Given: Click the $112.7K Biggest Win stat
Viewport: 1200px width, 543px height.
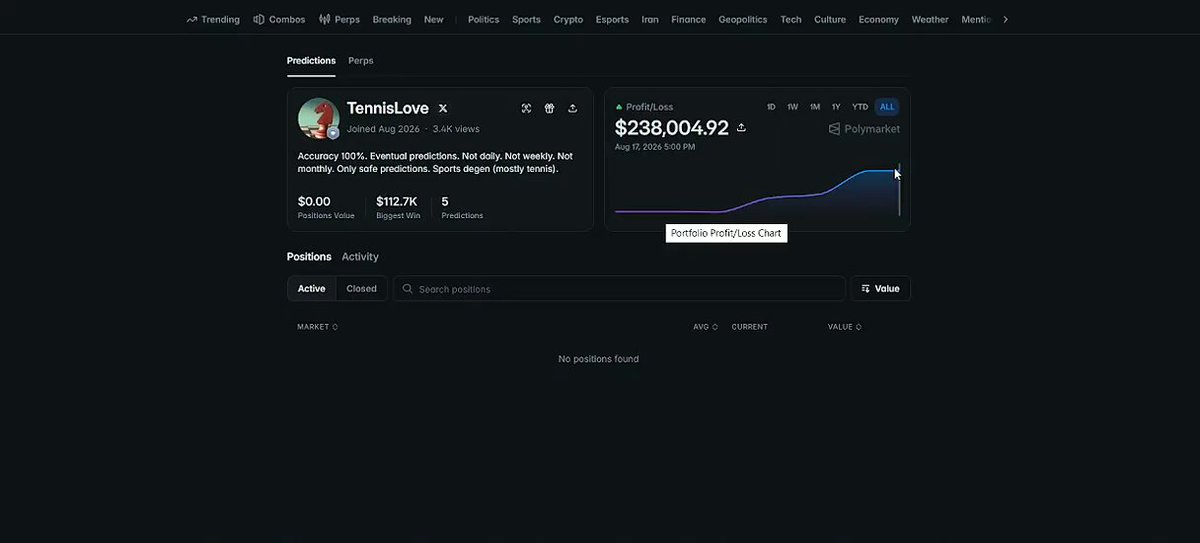Looking at the screenshot, I should [x=398, y=207].
